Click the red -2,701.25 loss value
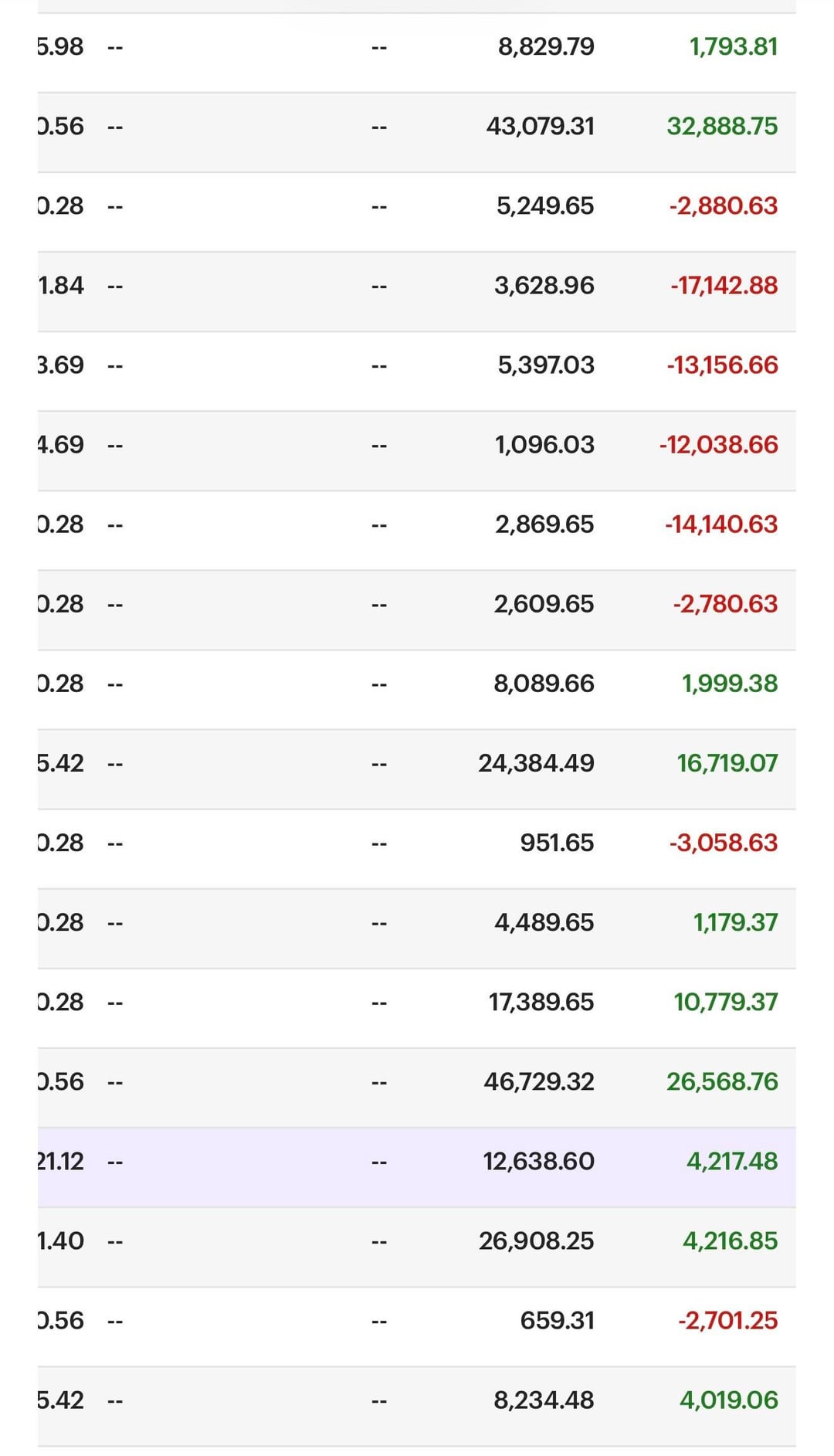The height and width of the screenshot is (1456, 834). coord(727,1320)
